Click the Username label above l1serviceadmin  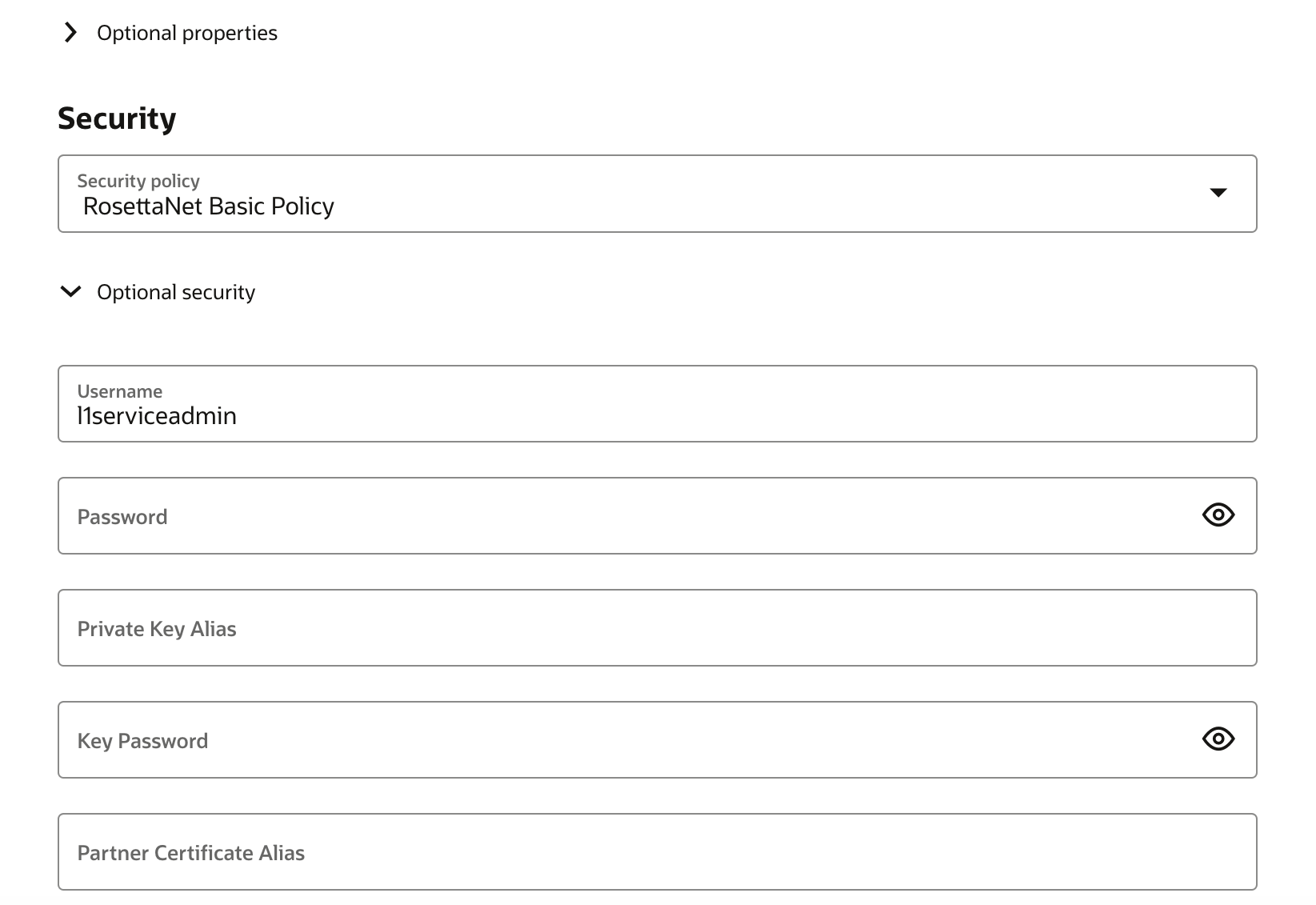coord(119,391)
